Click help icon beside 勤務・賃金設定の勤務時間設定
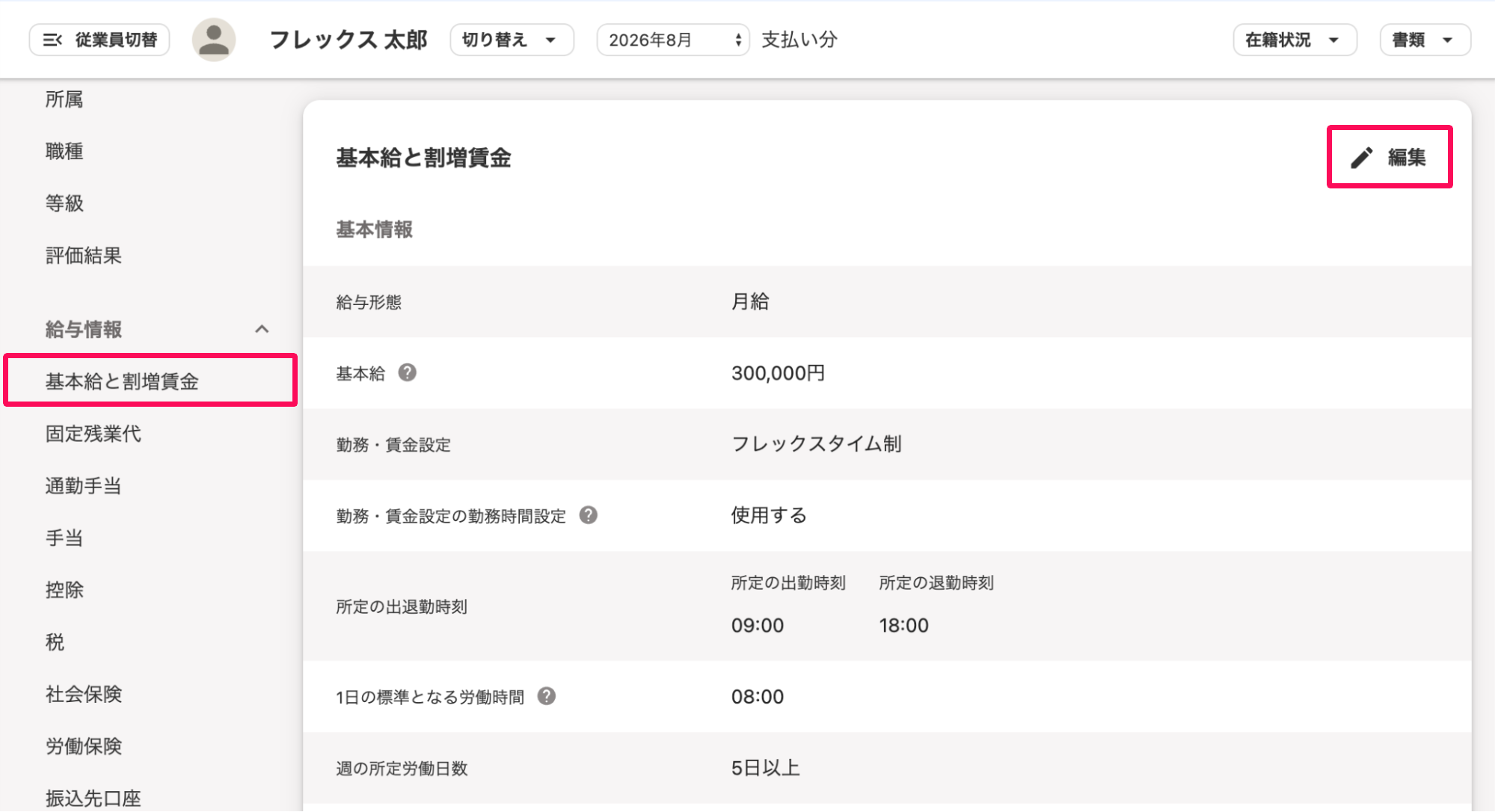The image size is (1495, 812). (x=589, y=515)
